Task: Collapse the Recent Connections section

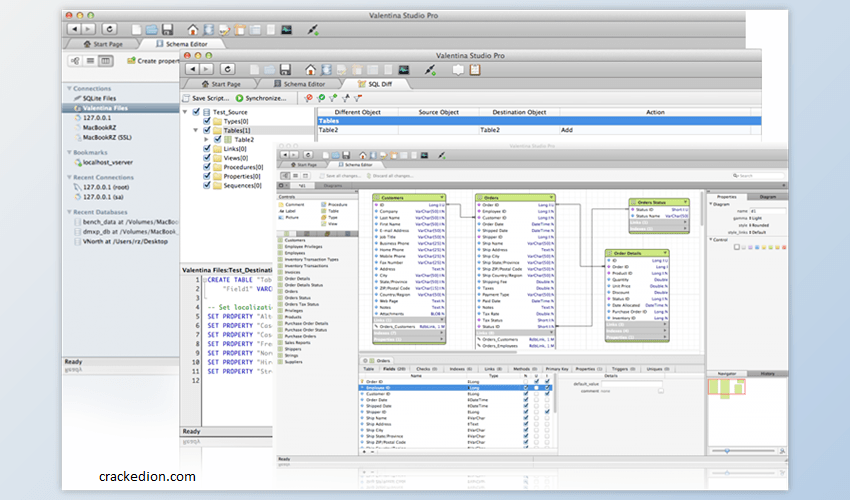Action: click(x=69, y=177)
